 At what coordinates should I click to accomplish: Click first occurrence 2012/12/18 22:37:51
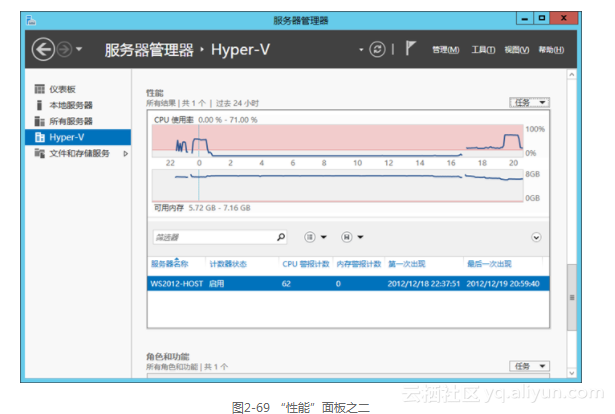[x=424, y=283]
